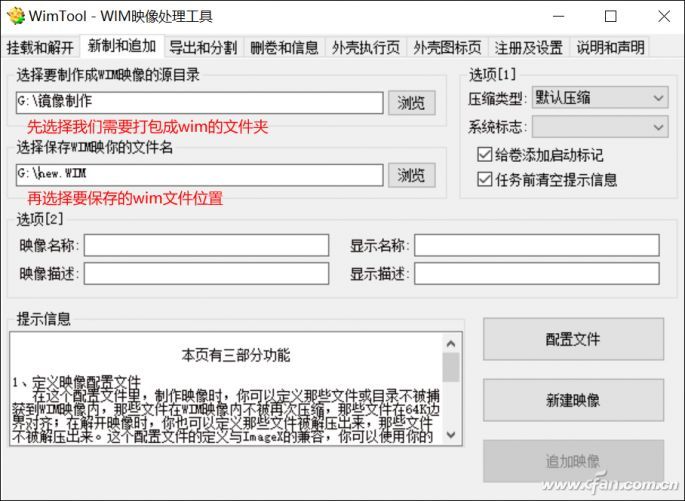Open the 系统标志 dropdown
685x501 pixels.
click(600, 127)
